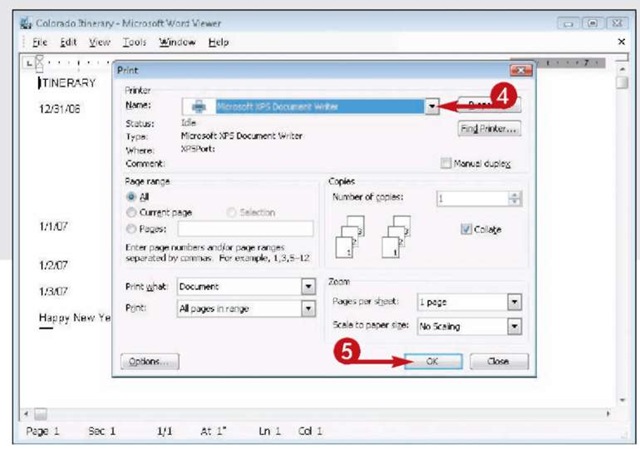640x449 pixels.
Task: Click the Col 1 status bar entry
Action: pos(310,431)
